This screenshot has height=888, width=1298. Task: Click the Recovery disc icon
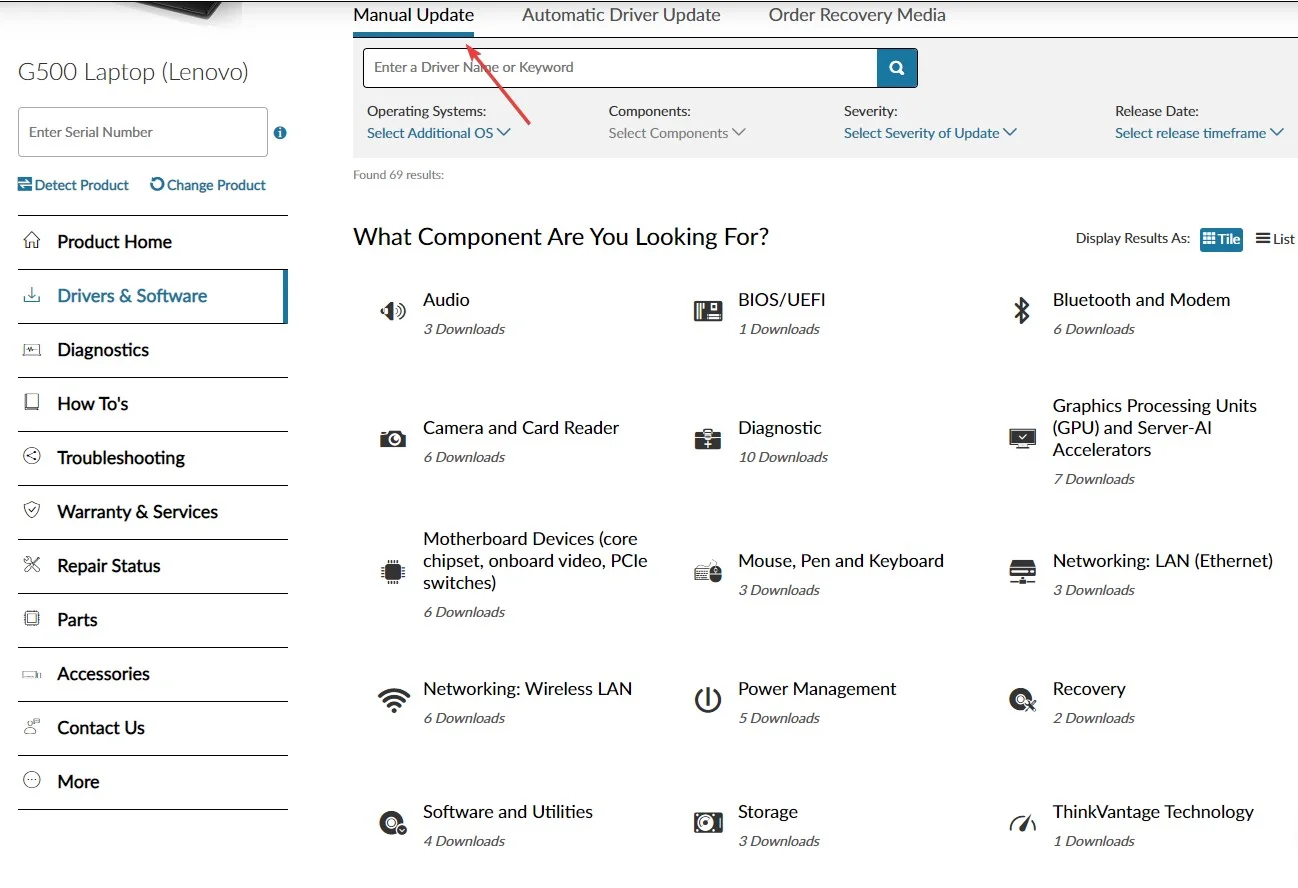(x=1022, y=700)
